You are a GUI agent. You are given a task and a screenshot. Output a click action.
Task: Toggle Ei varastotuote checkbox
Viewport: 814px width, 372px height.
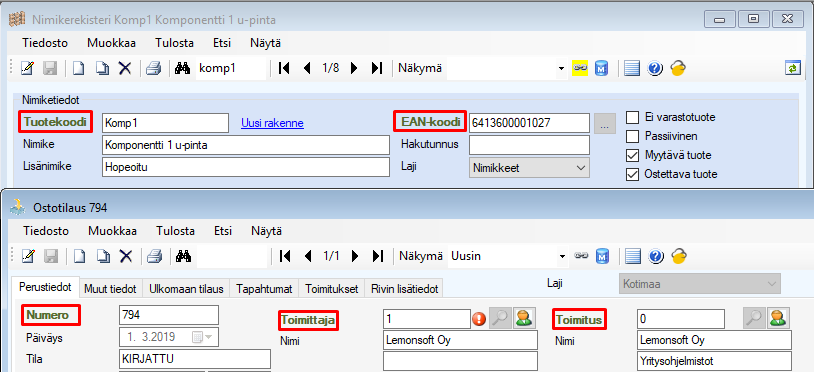(x=632, y=117)
